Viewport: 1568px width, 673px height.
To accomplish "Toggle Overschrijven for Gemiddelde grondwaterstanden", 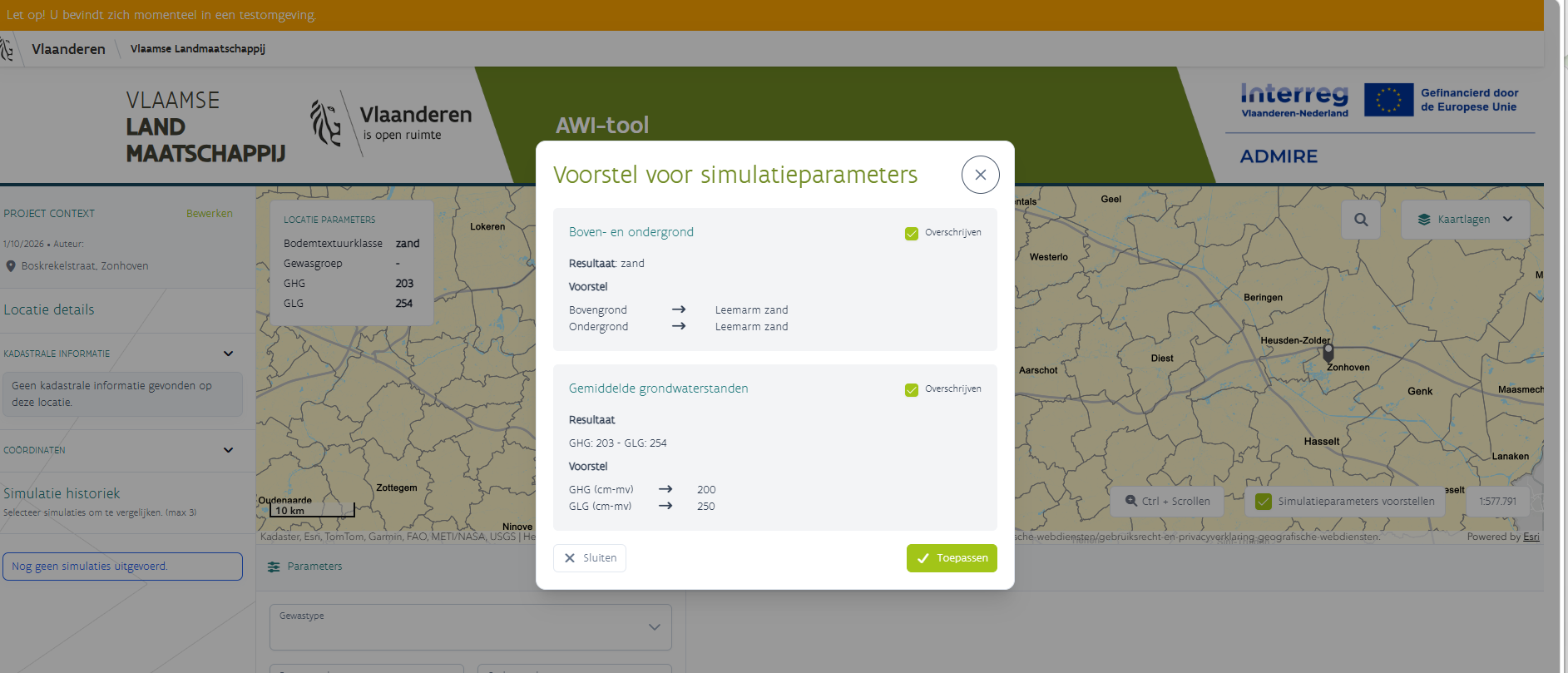I will [x=912, y=389].
